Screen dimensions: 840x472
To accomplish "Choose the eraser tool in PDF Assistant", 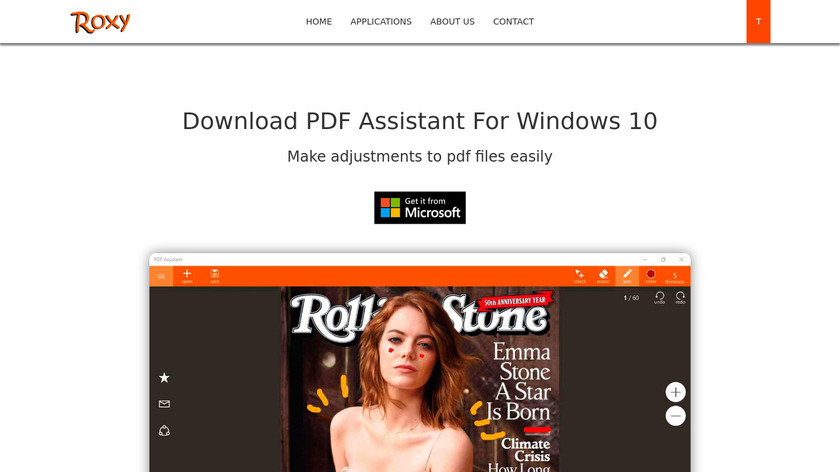I will tap(603, 276).
